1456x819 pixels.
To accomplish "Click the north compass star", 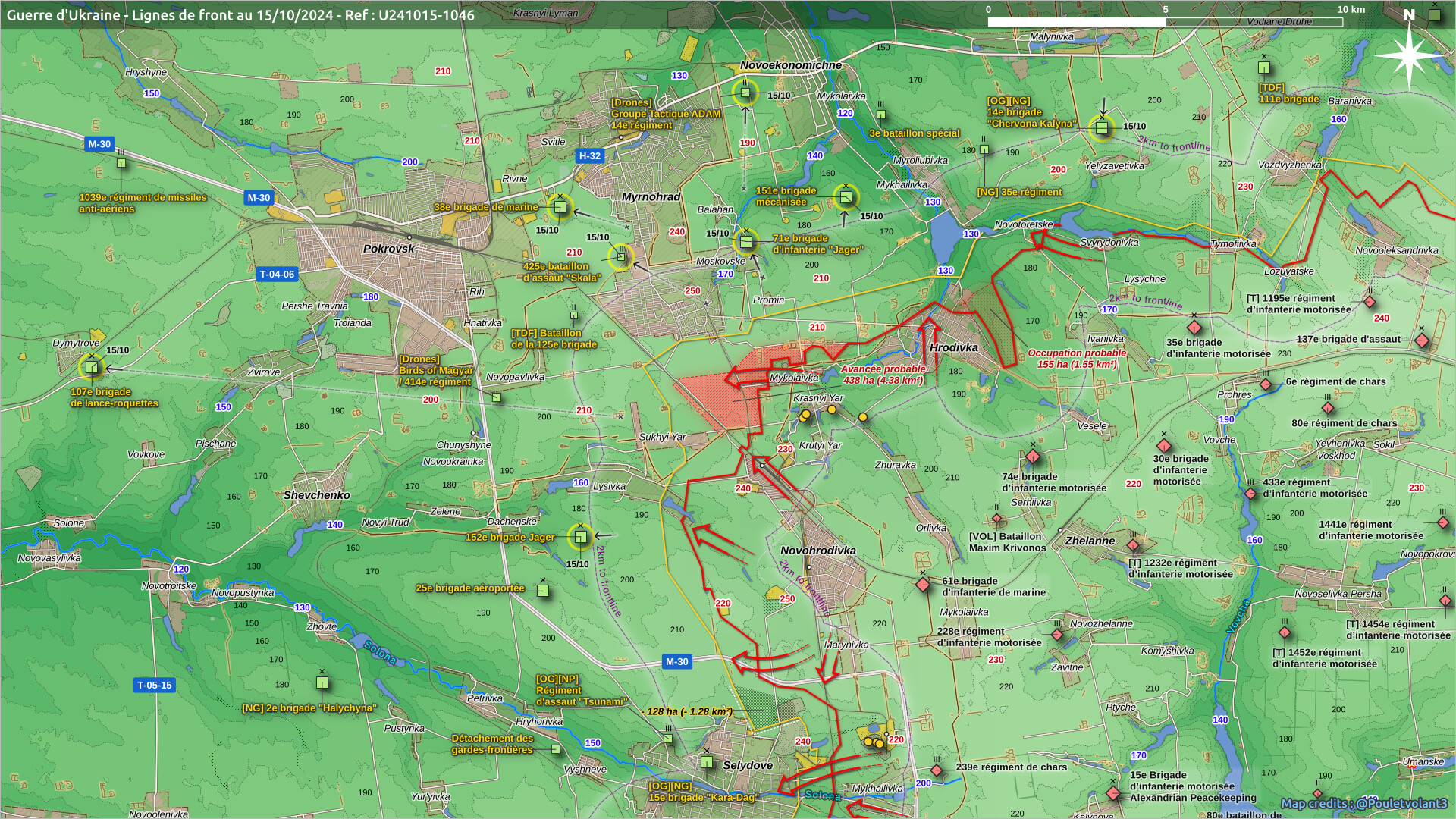I will (1409, 55).
